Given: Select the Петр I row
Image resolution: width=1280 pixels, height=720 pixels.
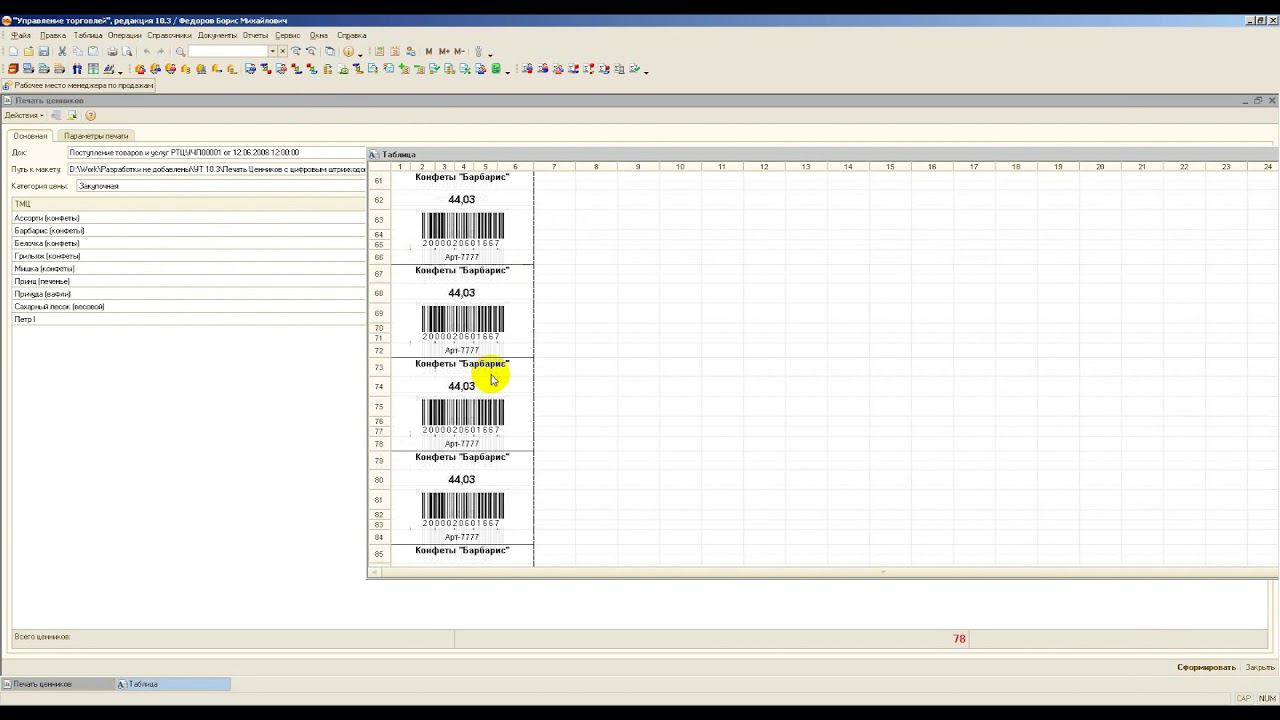Looking at the screenshot, I should [189, 320].
